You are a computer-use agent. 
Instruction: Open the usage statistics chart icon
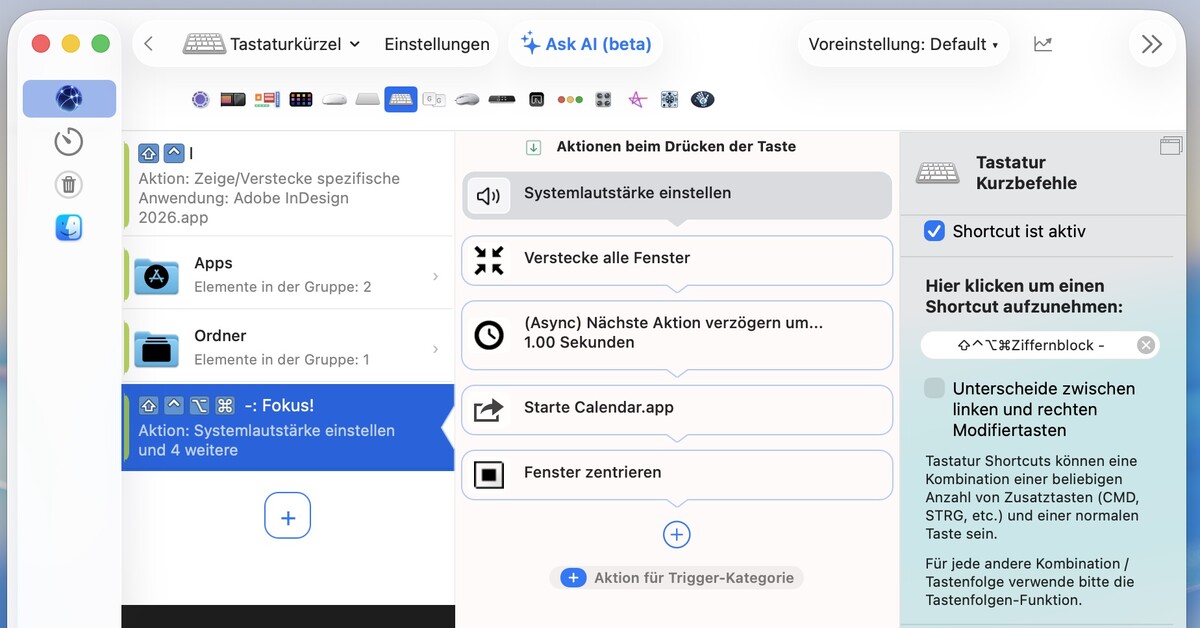1043,44
